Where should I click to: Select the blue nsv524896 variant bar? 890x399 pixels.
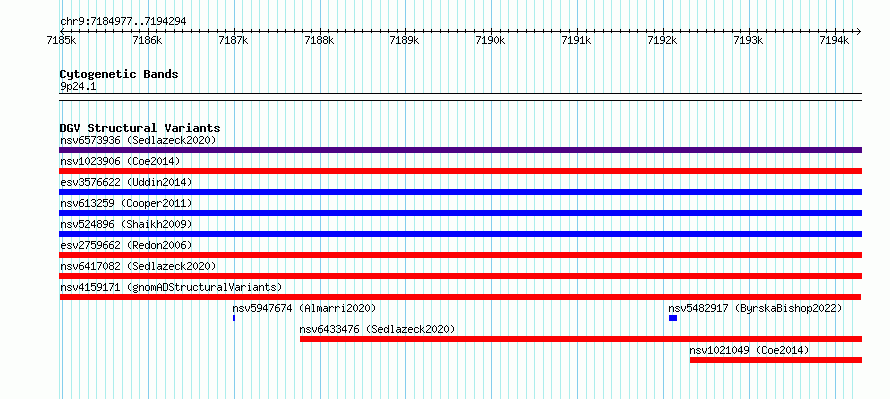point(460,234)
